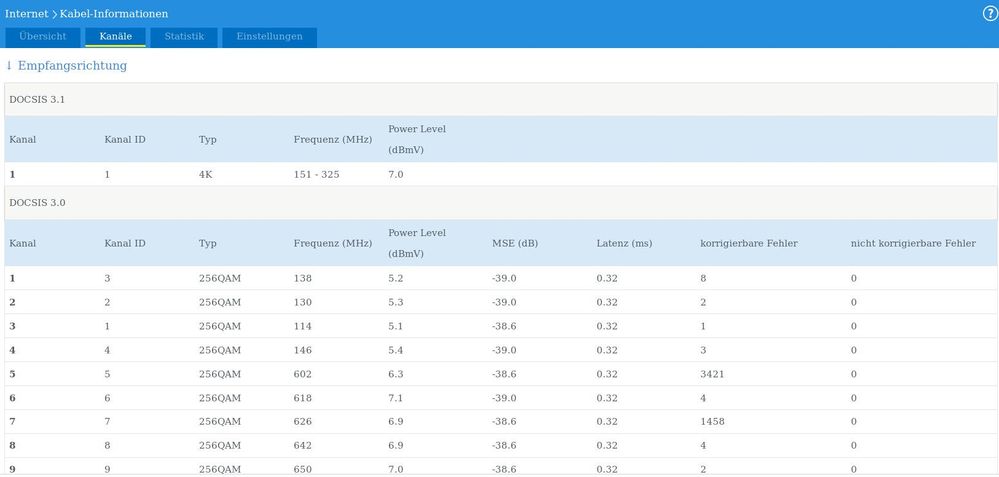Click correctable errors value 1458
Viewport: 999px width, 477px height.
point(712,422)
